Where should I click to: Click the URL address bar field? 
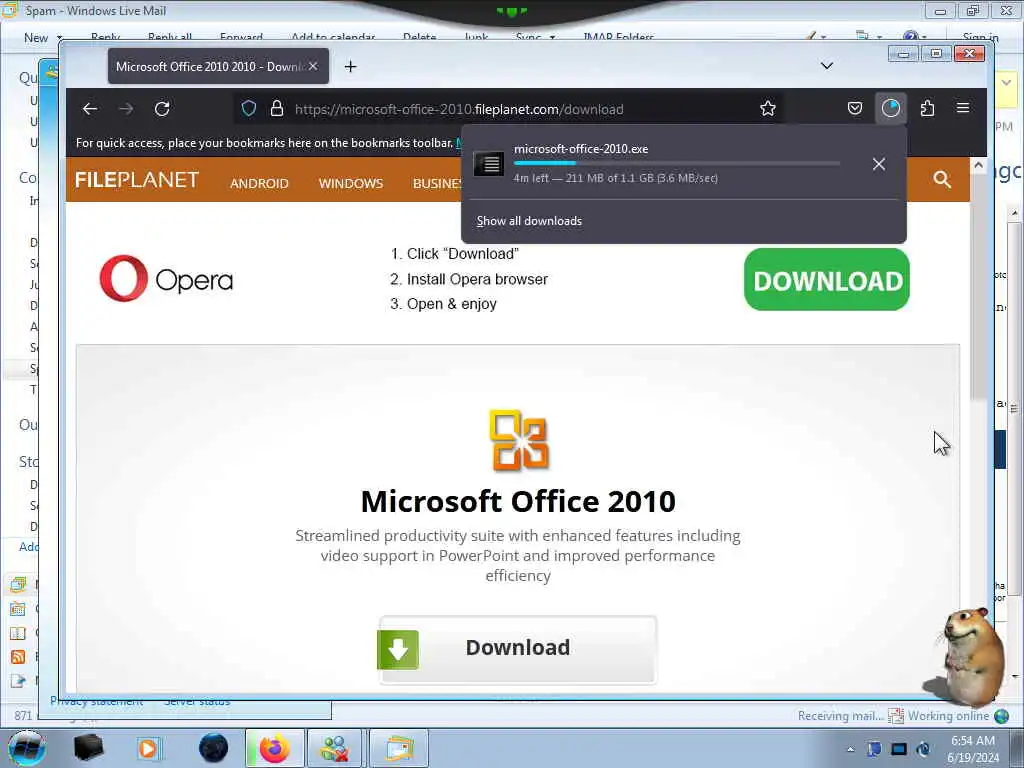click(509, 109)
